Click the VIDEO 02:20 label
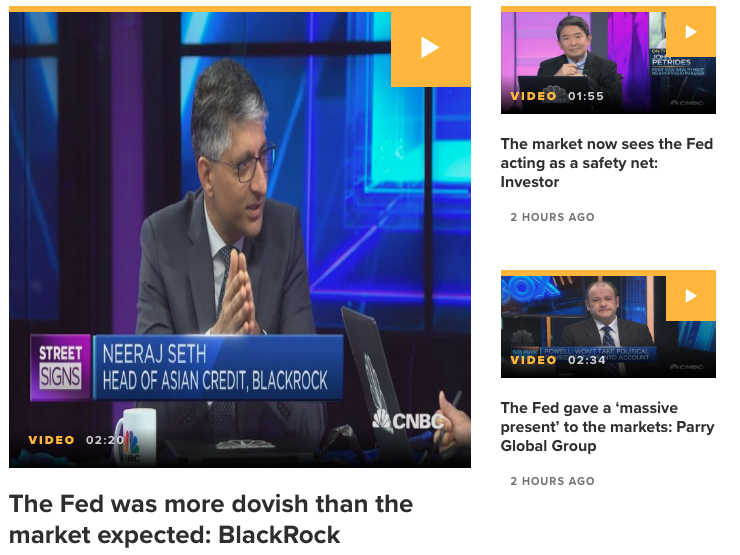 tap(76, 440)
